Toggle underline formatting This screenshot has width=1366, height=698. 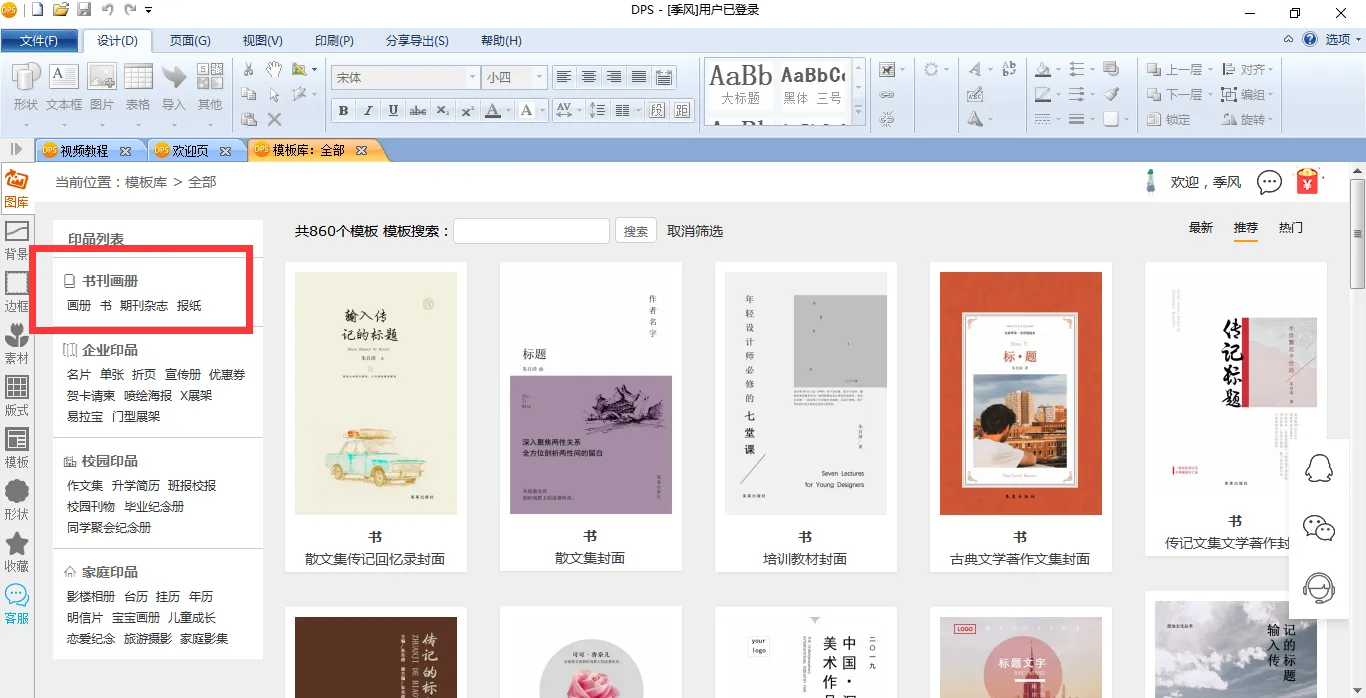(393, 110)
